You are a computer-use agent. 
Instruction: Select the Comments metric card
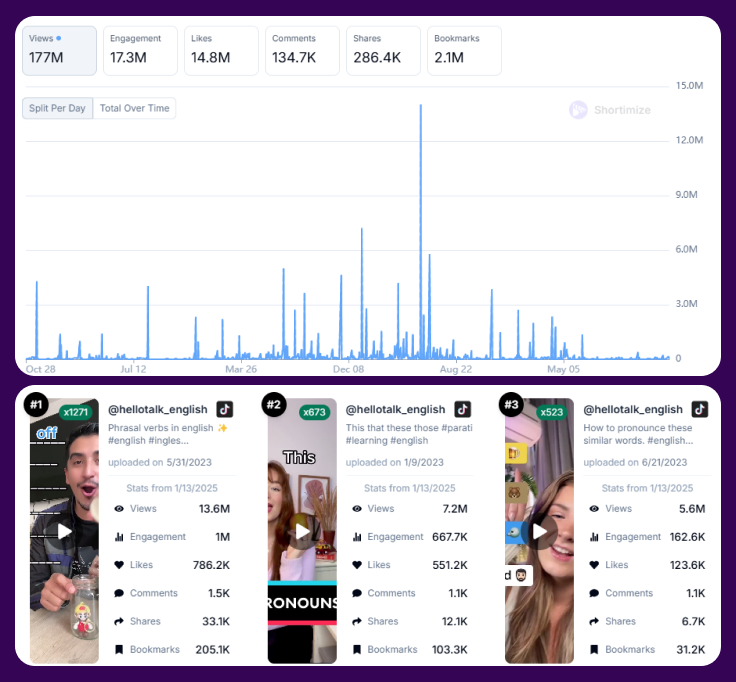pyautogui.click(x=302, y=50)
